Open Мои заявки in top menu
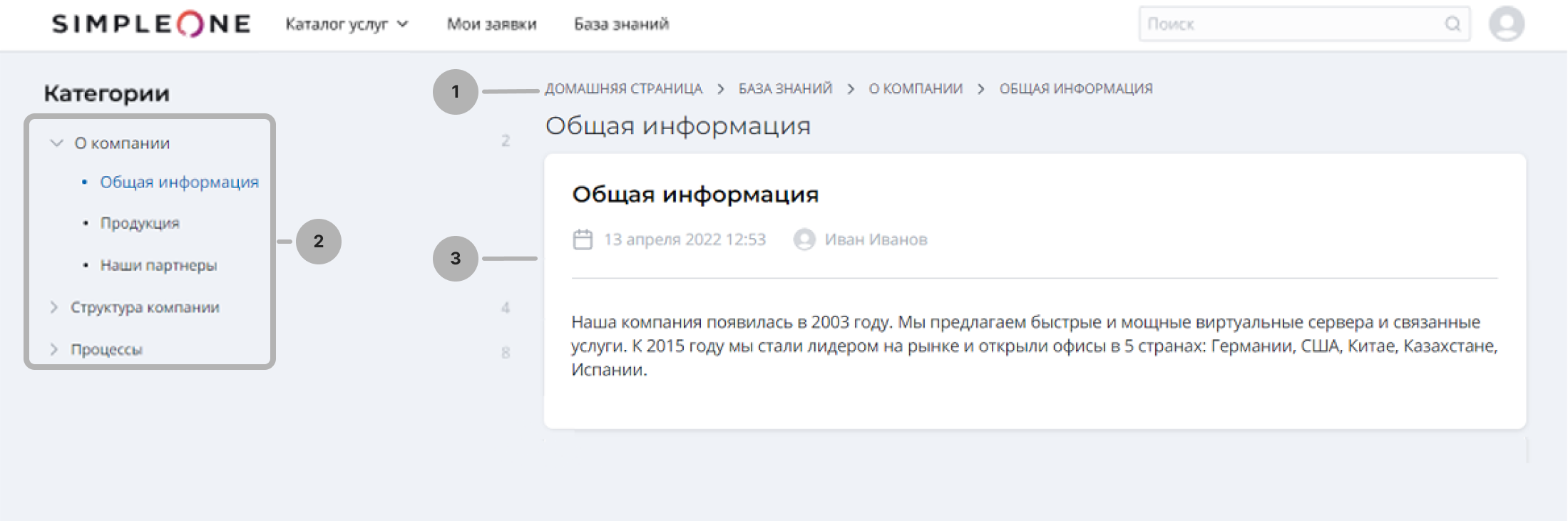Screen dimensions: 1568x521 (491, 24)
